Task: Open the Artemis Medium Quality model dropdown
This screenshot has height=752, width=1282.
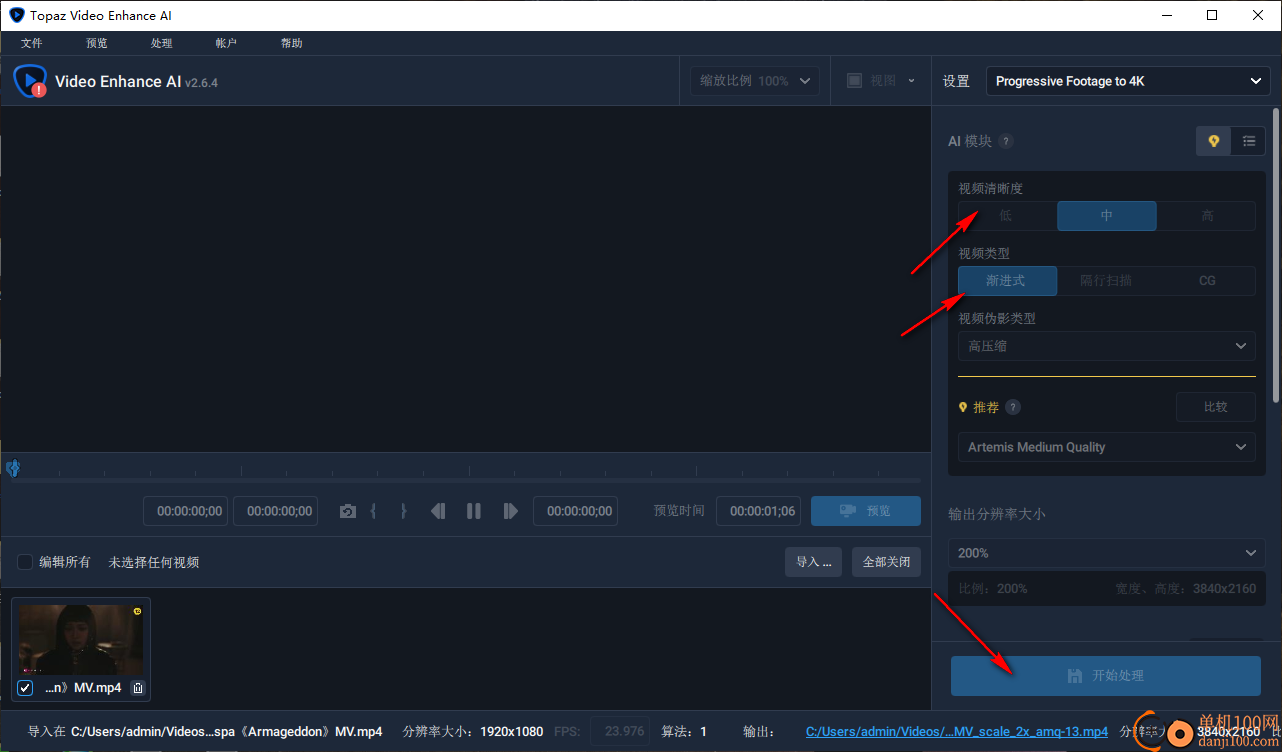Action: 1107,447
